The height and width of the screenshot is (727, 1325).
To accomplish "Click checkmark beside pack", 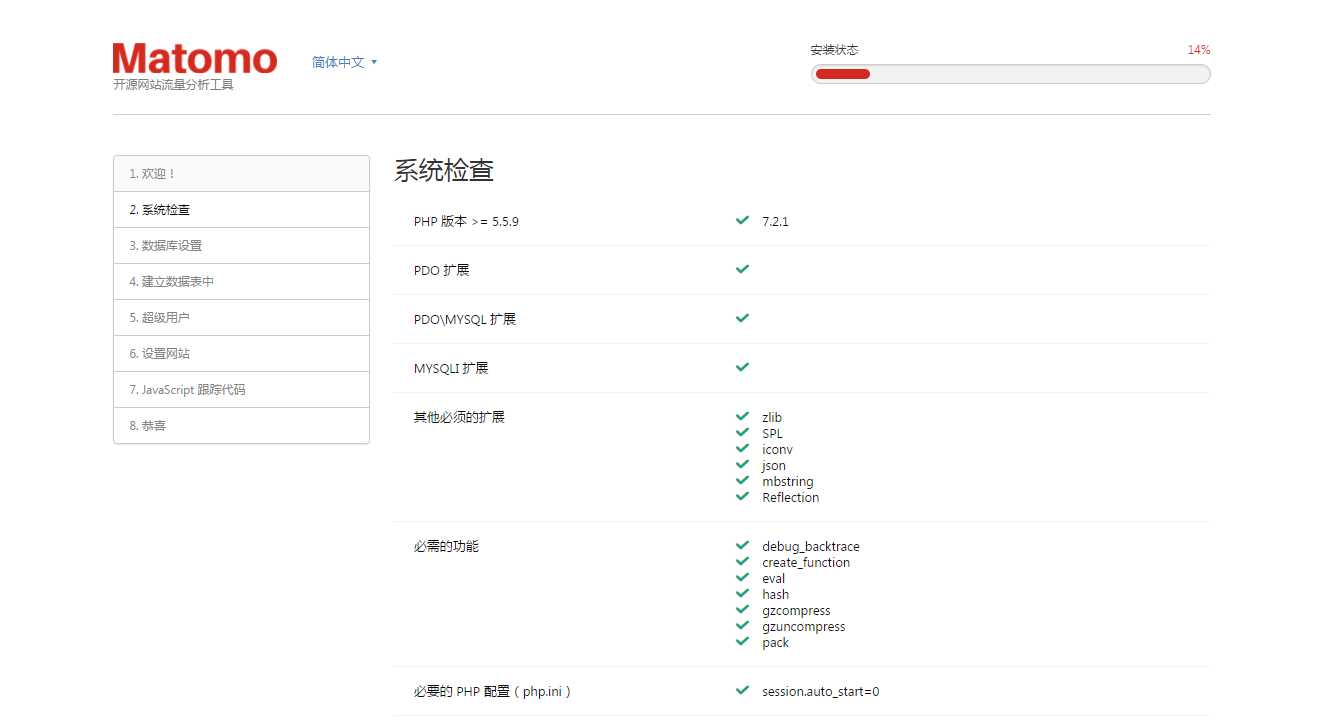I will [x=742, y=641].
